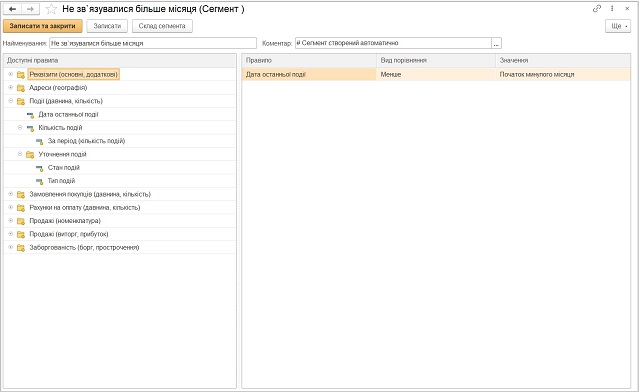Expand the Рахунки на оплату node
The height and width of the screenshot is (392, 640).
click(x=11, y=207)
